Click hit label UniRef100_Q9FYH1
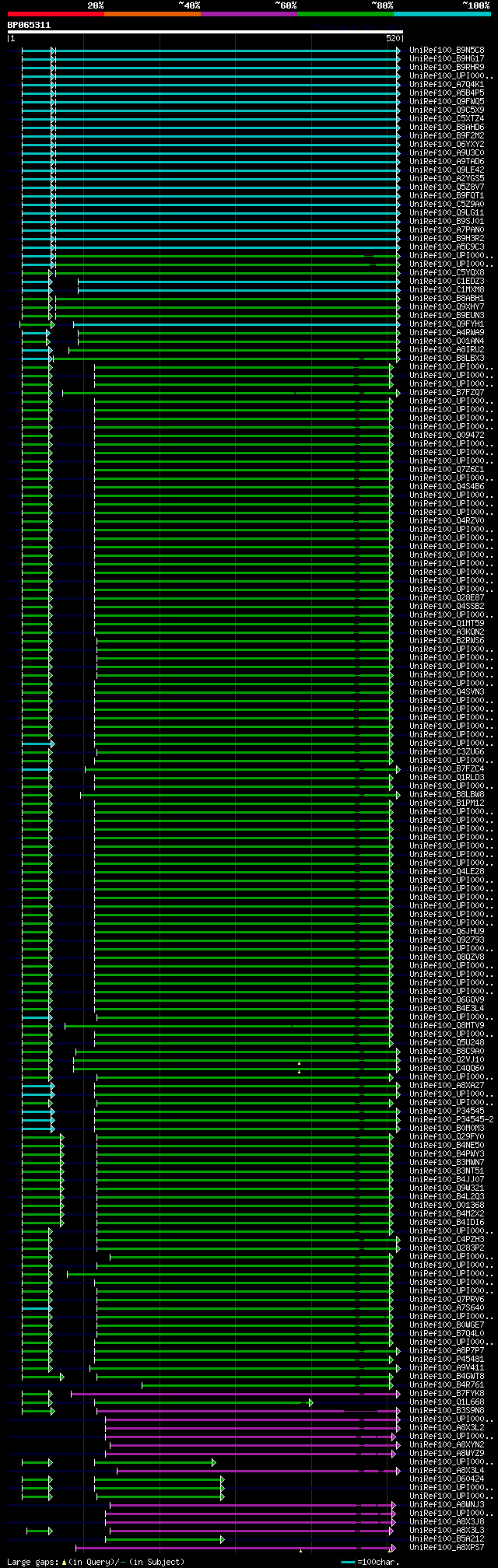Image resolution: width=498 pixels, height=1568 pixels. pyautogui.click(x=447, y=324)
